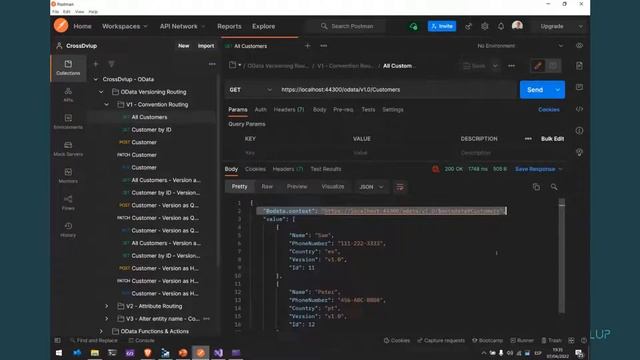Click the Import button
This screenshot has height=360, width=640.
(x=206, y=46)
